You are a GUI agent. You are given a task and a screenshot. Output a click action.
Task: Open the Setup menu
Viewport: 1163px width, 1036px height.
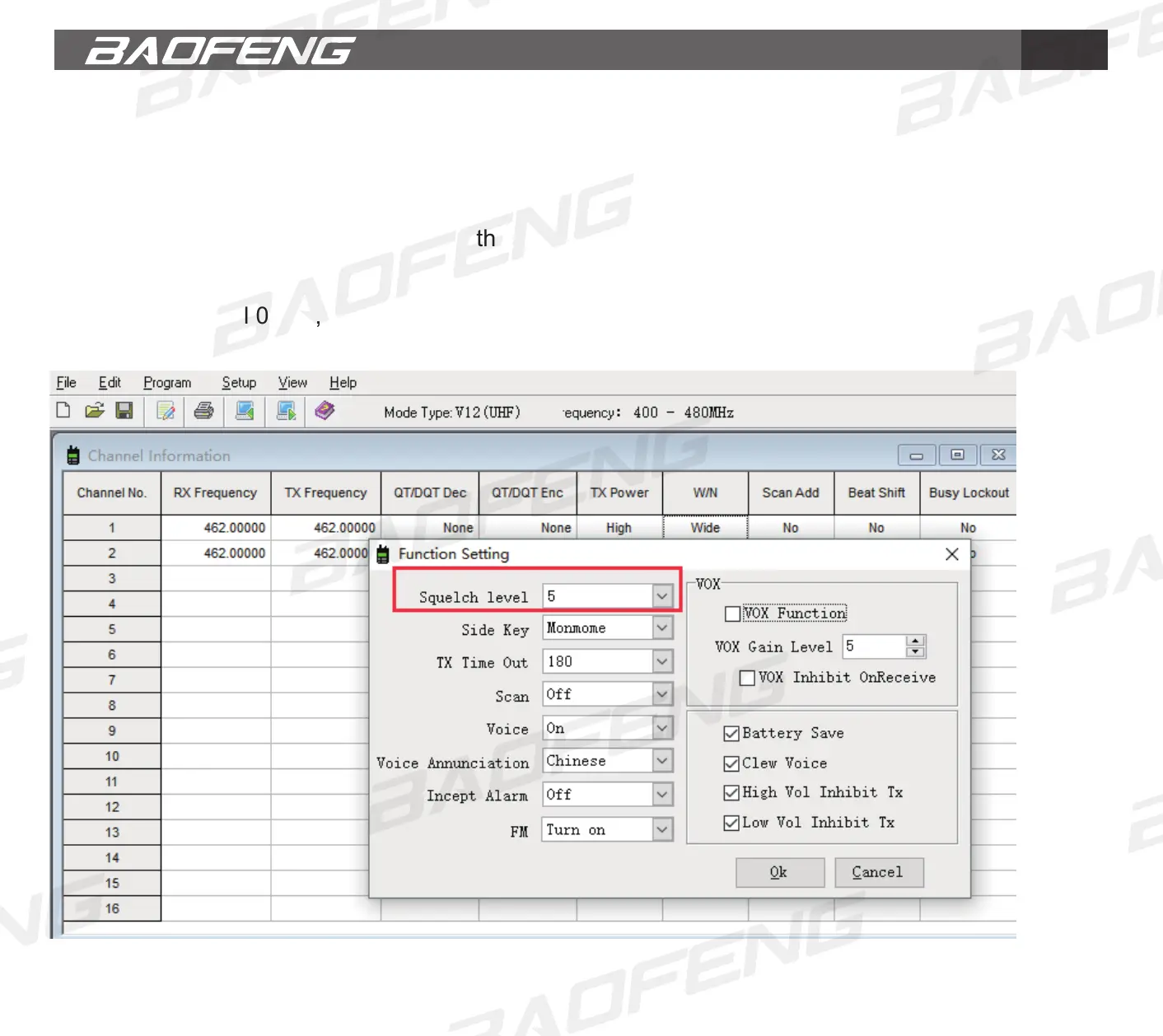coord(239,382)
